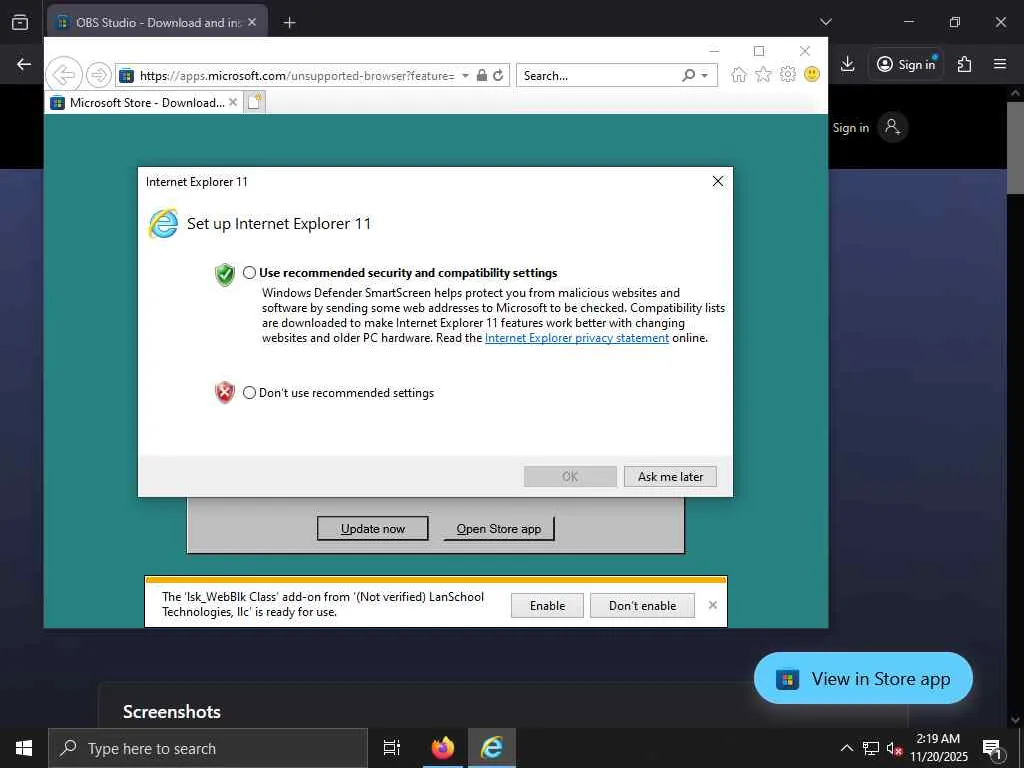Click Firefox account 'Sign in' button
The width and height of the screenshot is (1024, 768).
tap(906, 64)
